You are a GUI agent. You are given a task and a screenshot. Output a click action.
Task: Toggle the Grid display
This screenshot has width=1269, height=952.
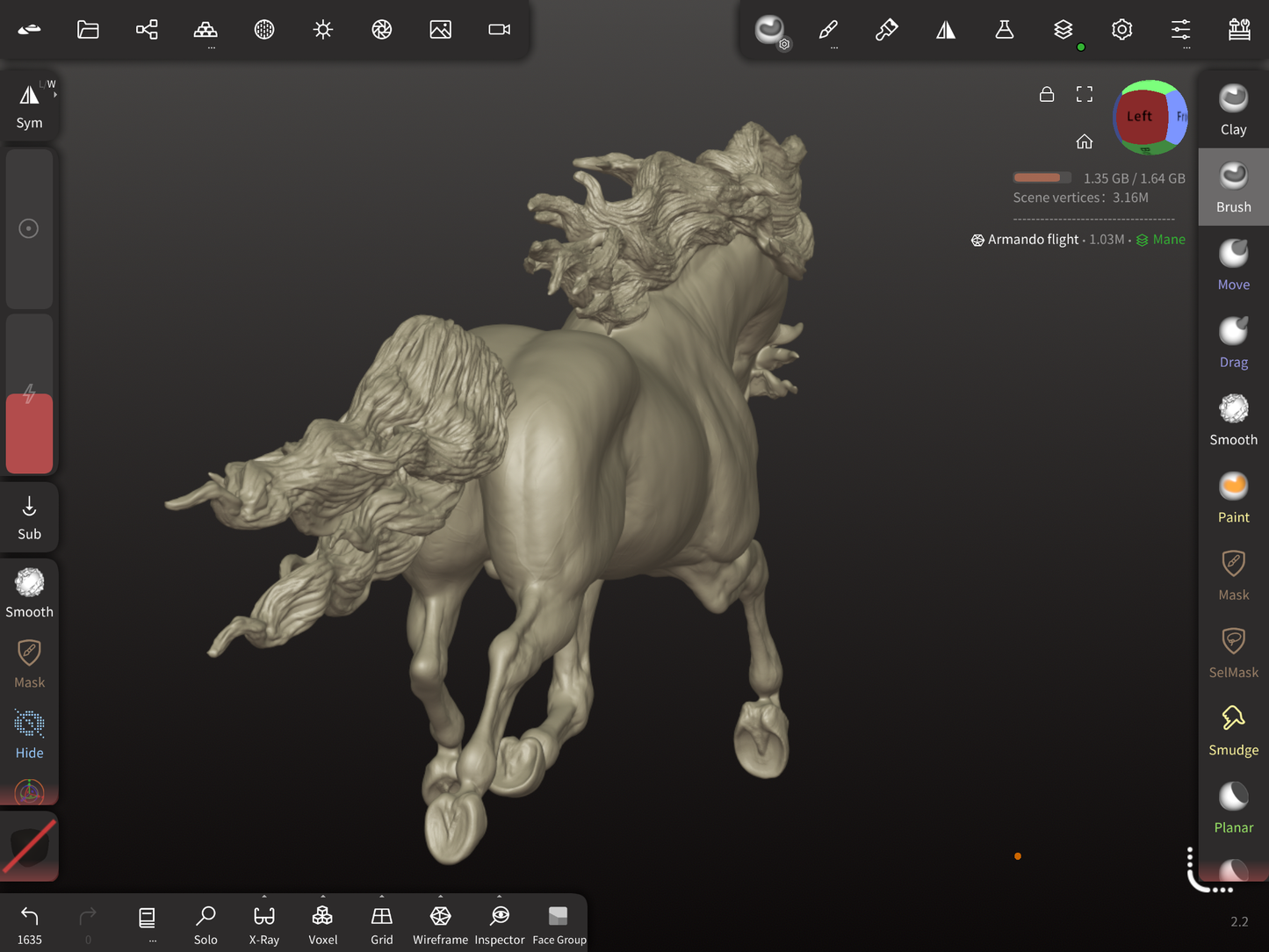pyautogui.click(x=381, y=924)
